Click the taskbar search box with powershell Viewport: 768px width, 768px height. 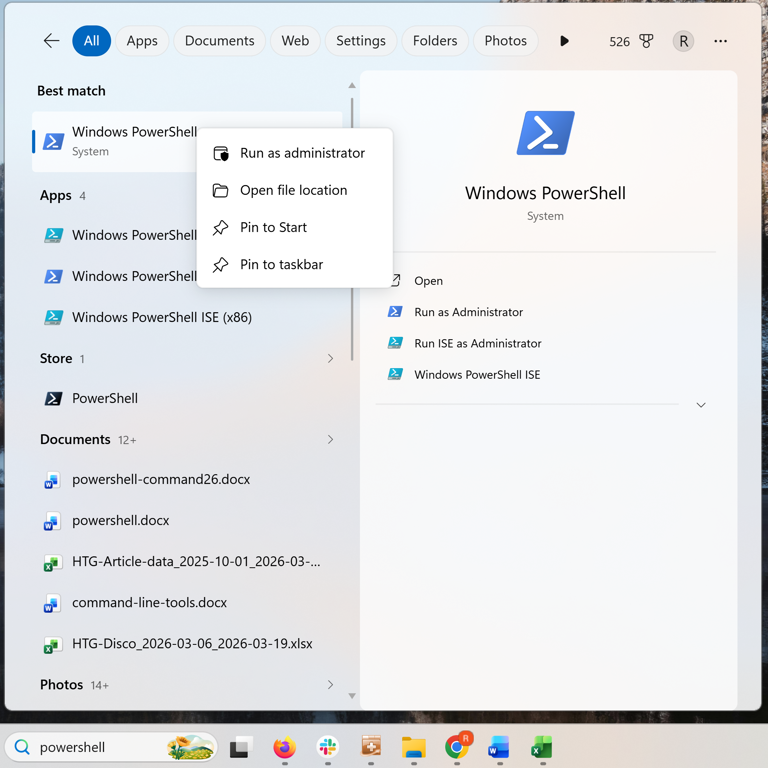(x=111, y=747)
